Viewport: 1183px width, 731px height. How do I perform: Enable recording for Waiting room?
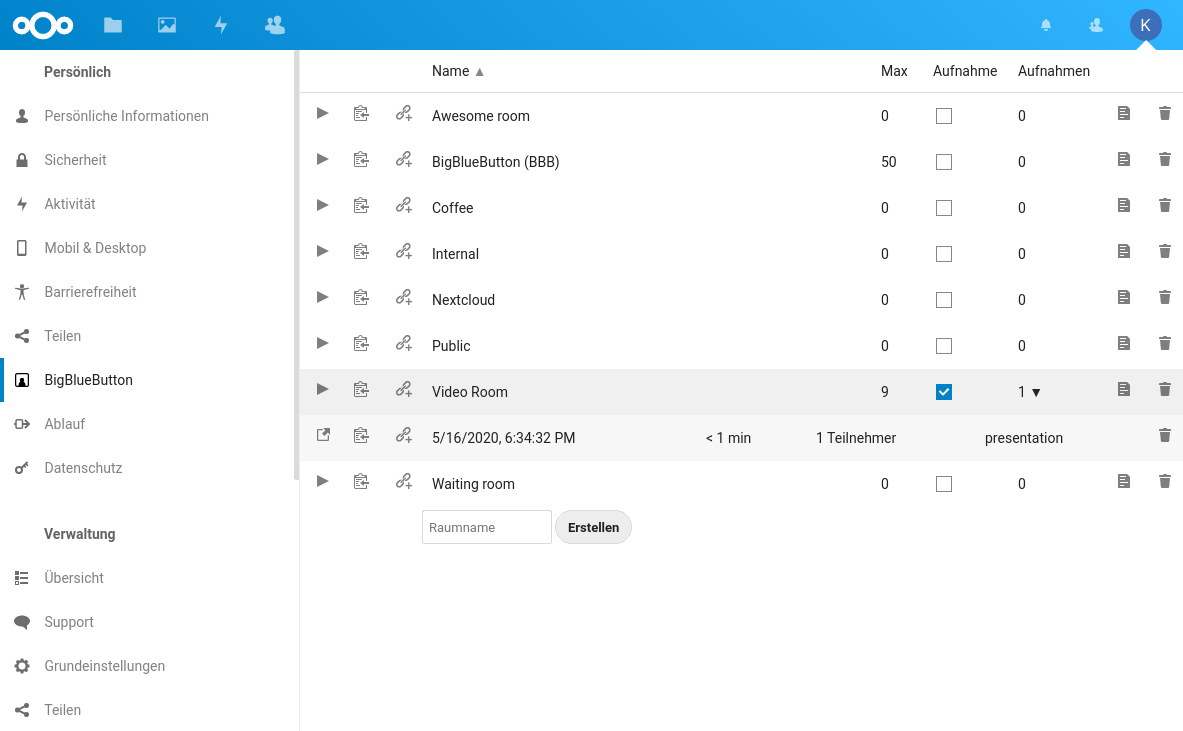(x=944, y=484)
